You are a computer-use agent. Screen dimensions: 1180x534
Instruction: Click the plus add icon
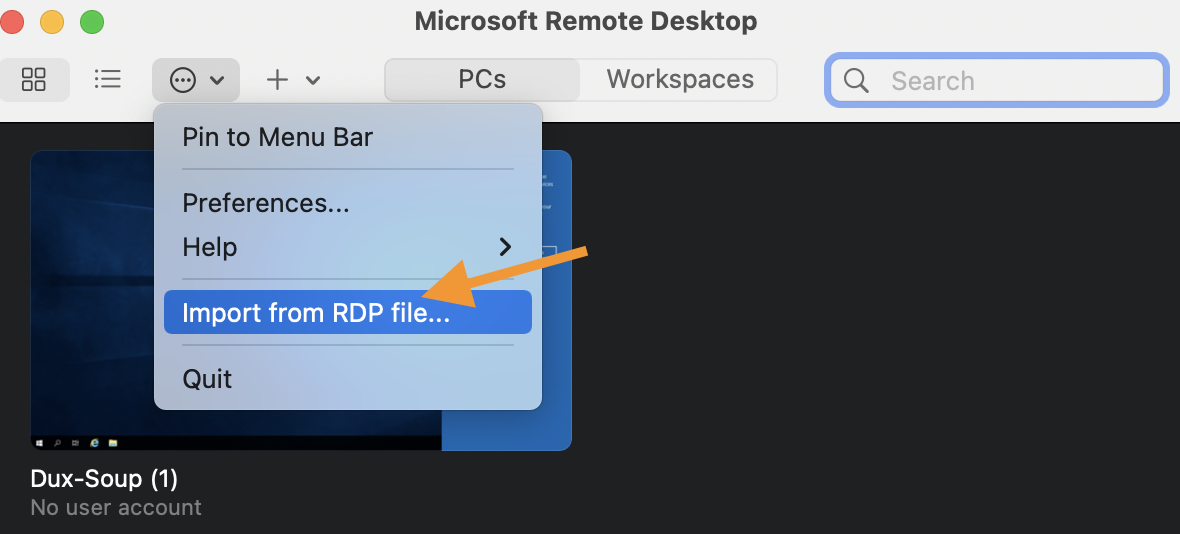point(278,80)
